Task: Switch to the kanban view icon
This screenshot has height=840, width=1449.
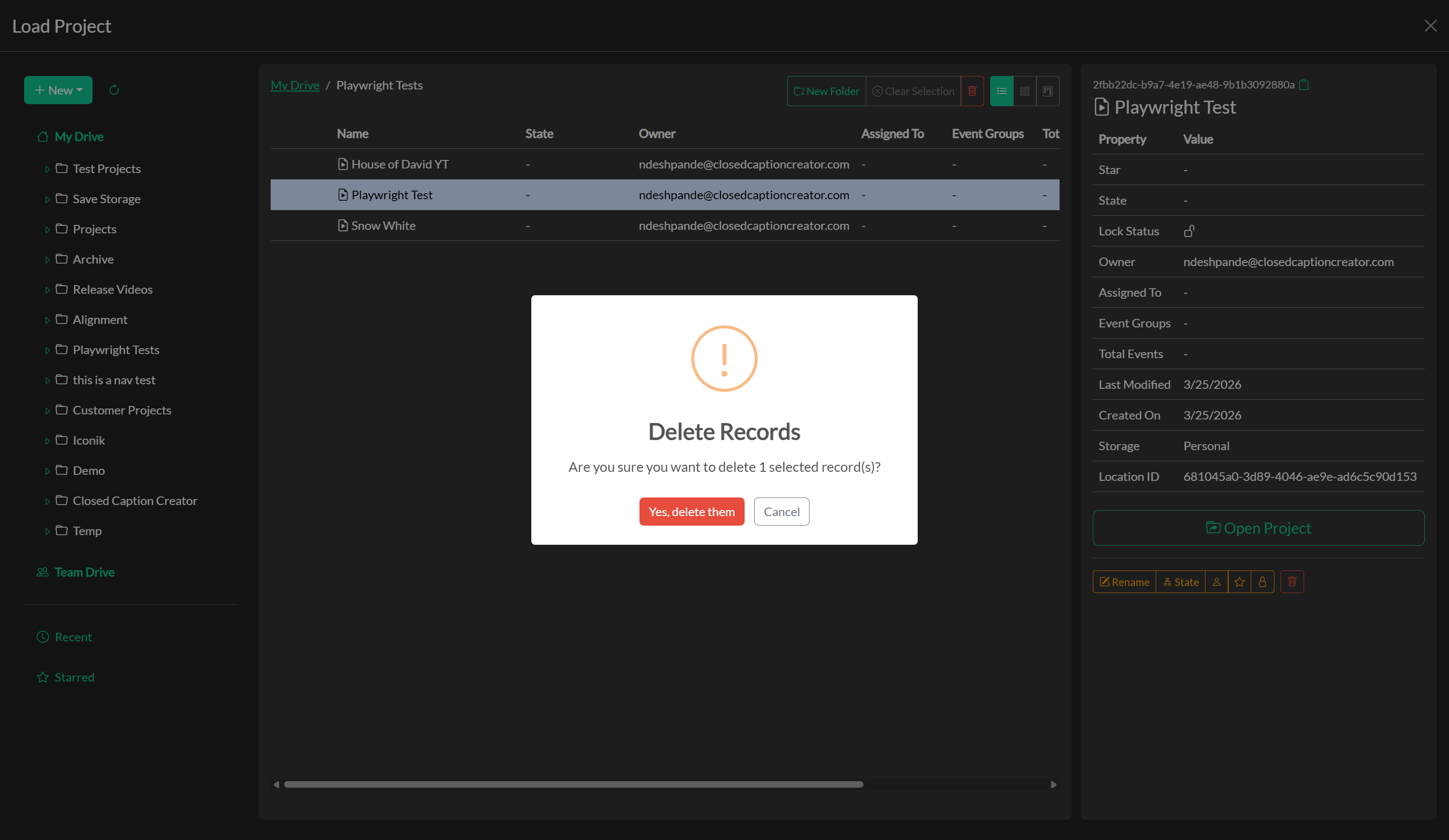Action: pos(1048,91)
